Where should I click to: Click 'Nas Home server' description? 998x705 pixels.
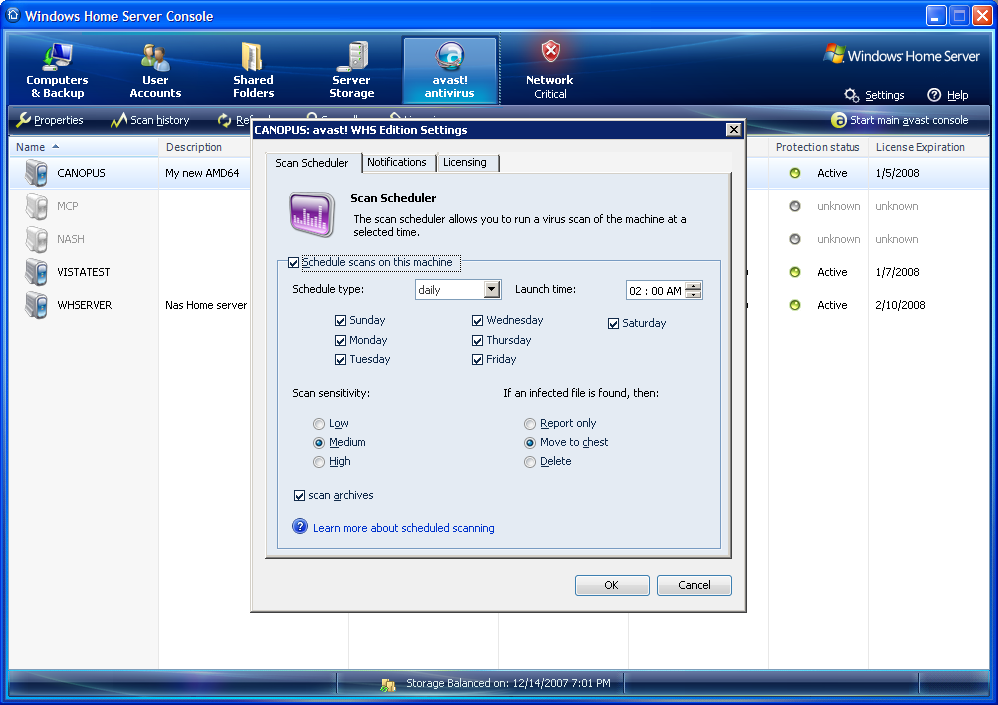click(x=206, y=305)
